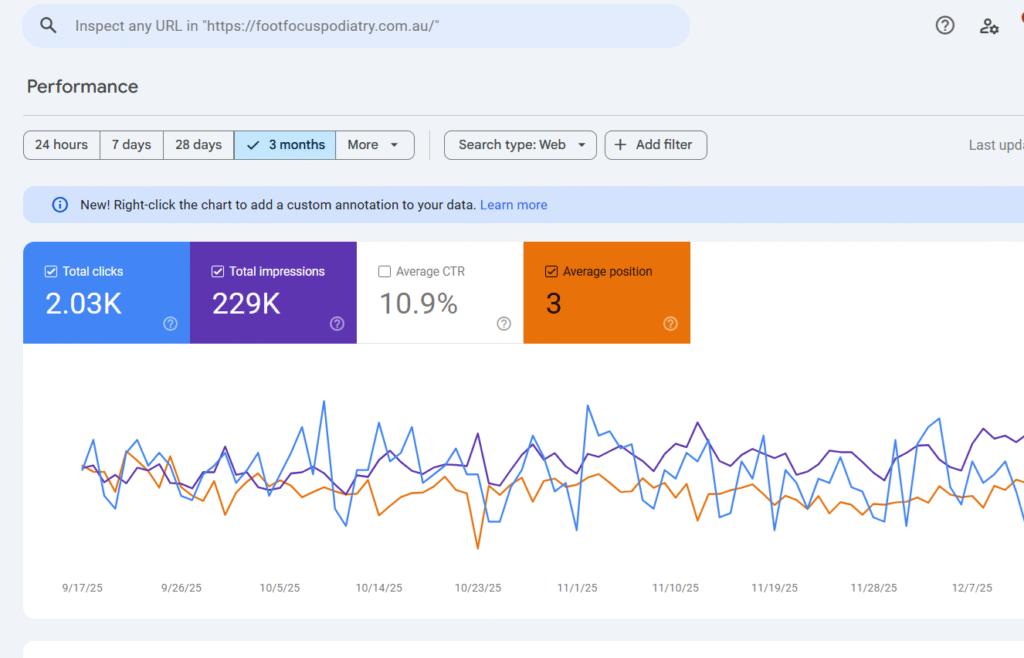Select the 28 days date range tab
The height and width of the screenshot is (658, 1024).
pyautogui.click(x=198, y=145)
